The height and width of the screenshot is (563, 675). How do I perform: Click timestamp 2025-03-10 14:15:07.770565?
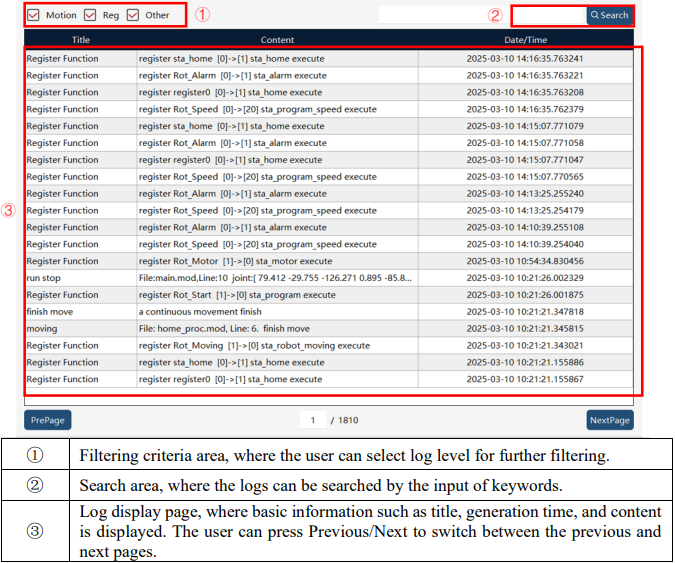pos(525,177)
